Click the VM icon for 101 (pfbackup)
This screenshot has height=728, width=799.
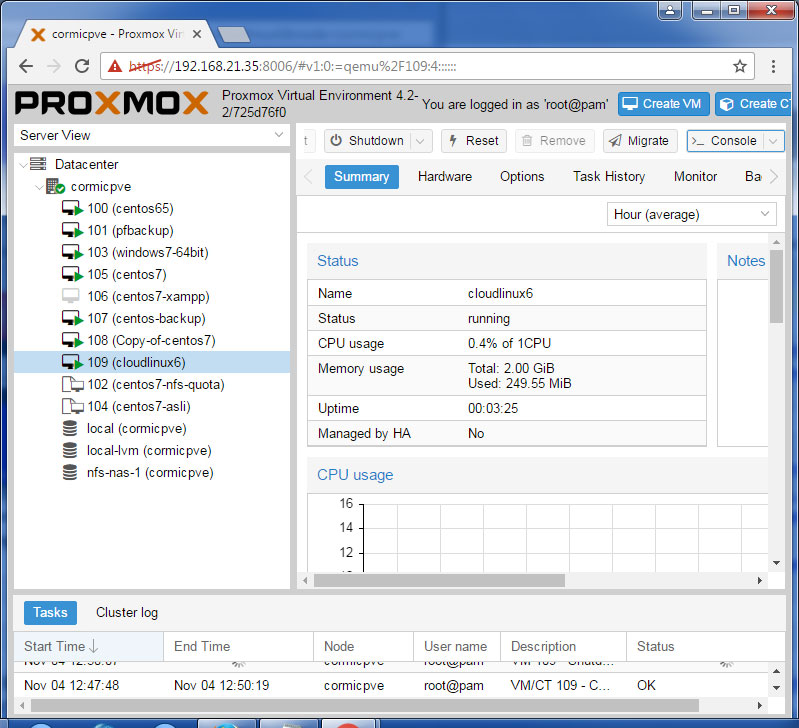point(72,230)
